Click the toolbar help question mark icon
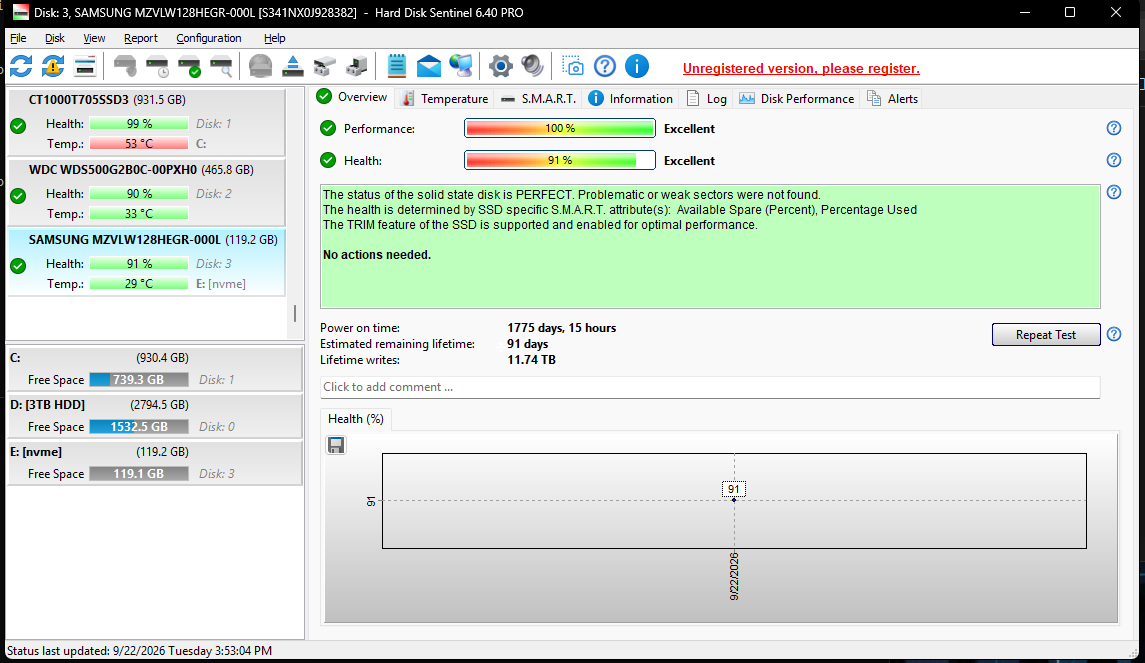This screenshot has height=663, width=1145. [x=605, y=66]
